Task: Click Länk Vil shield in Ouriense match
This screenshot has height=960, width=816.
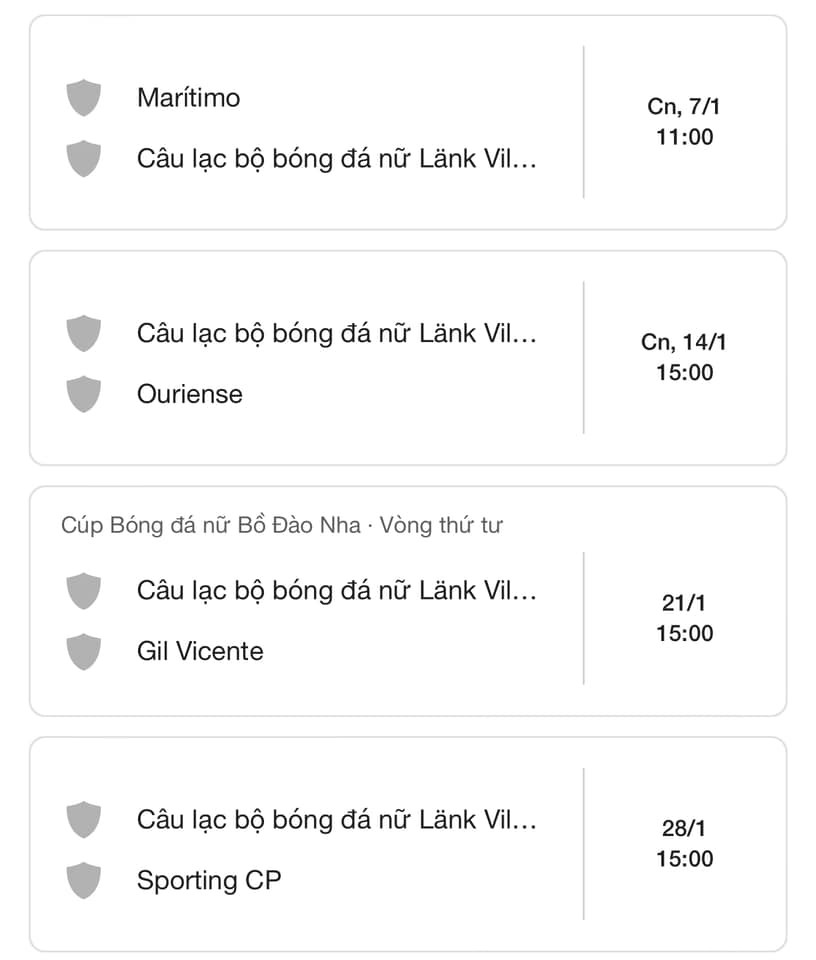Action: (83, 333)
